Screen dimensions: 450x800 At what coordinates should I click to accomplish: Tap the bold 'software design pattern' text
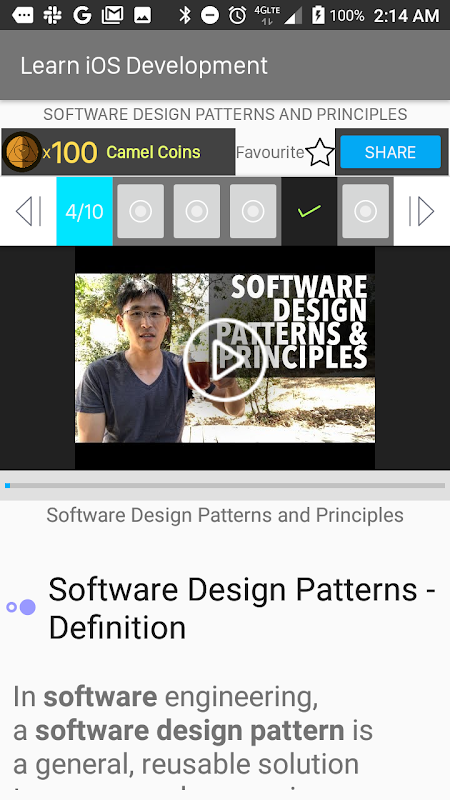(189, 731)
